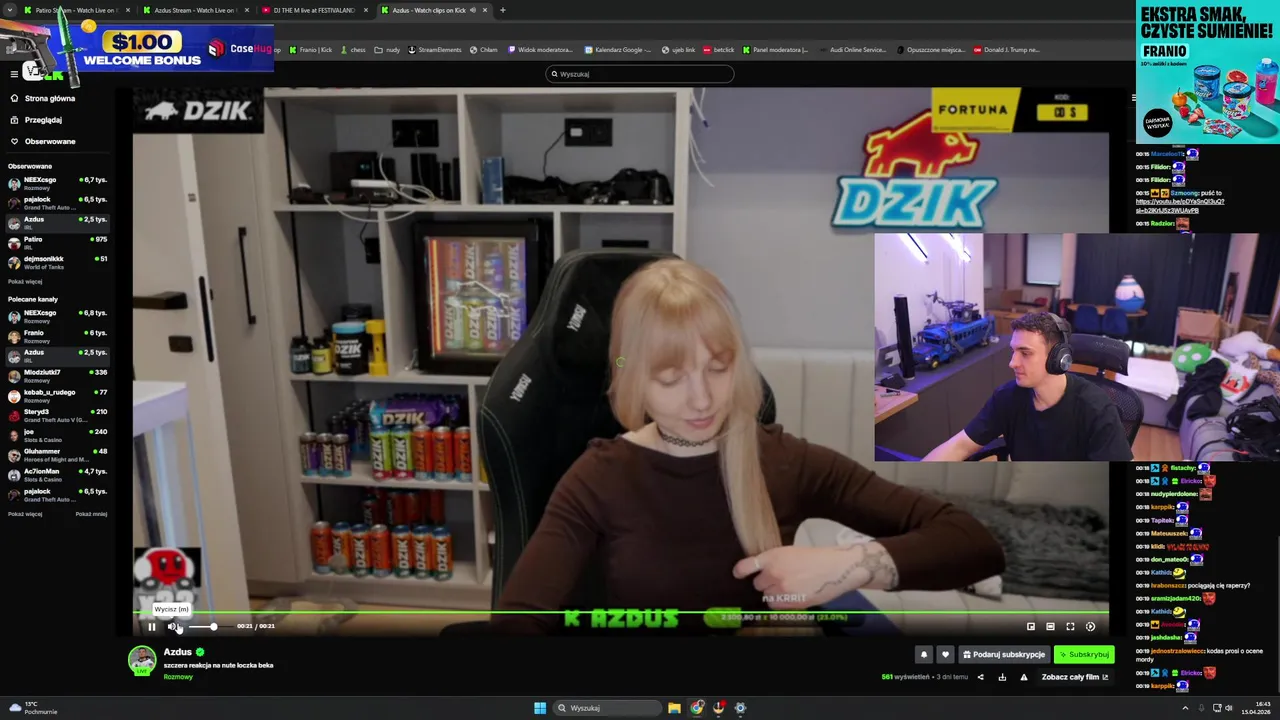Click the Rozmowy category link under the clip title

click(x=178, y=677)
